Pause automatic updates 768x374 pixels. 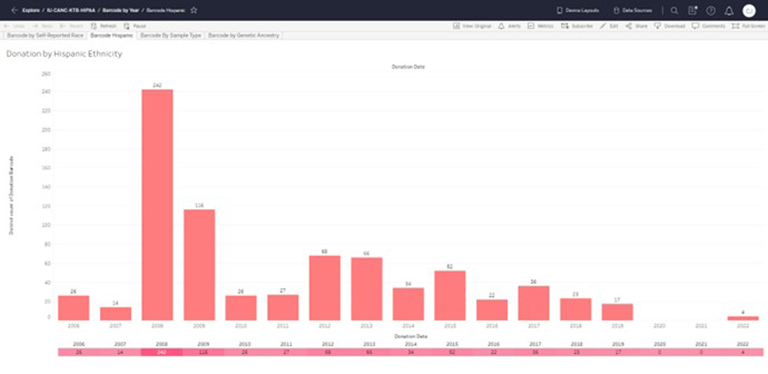tap(135, 26)
